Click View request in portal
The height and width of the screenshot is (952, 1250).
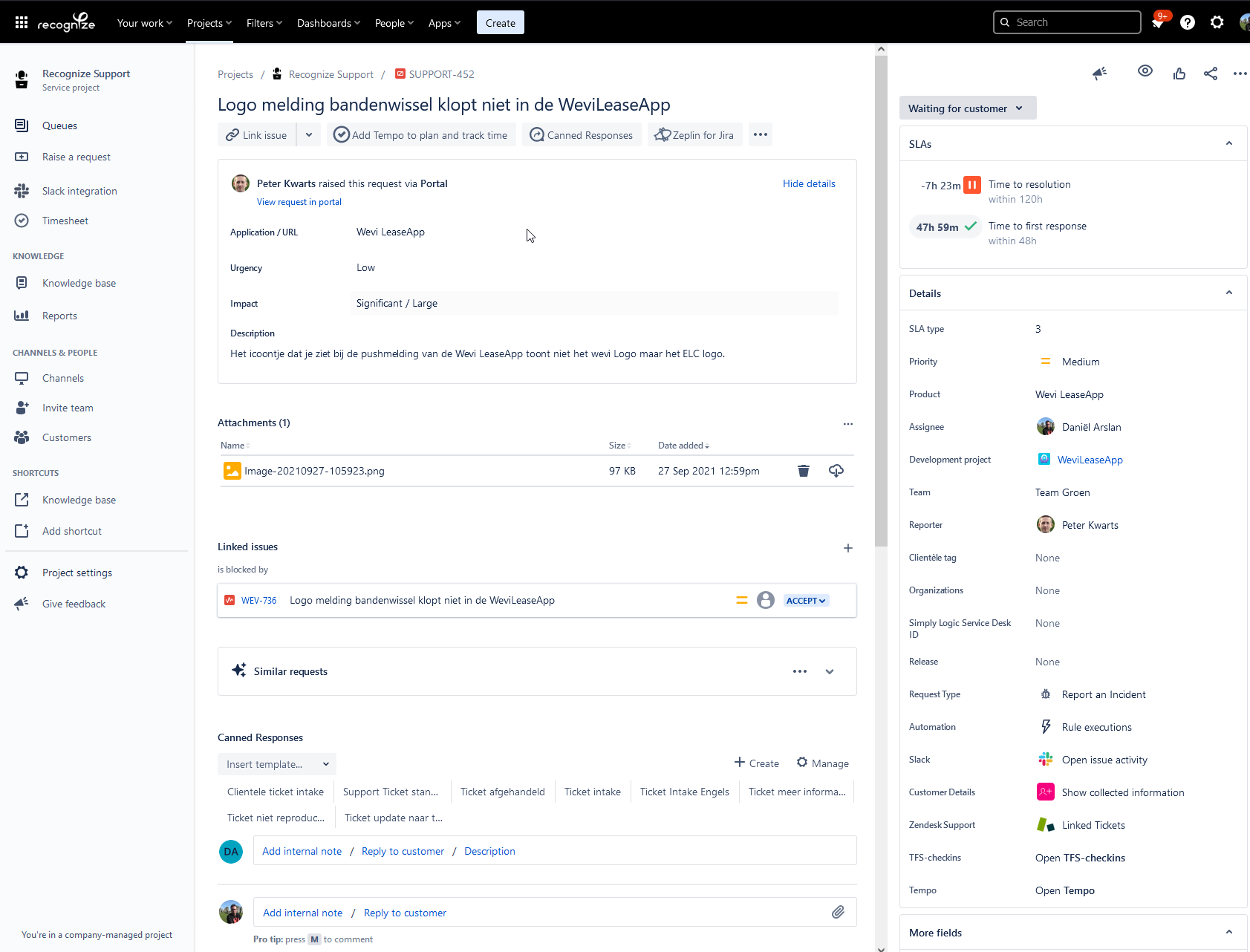click(299, 202)
